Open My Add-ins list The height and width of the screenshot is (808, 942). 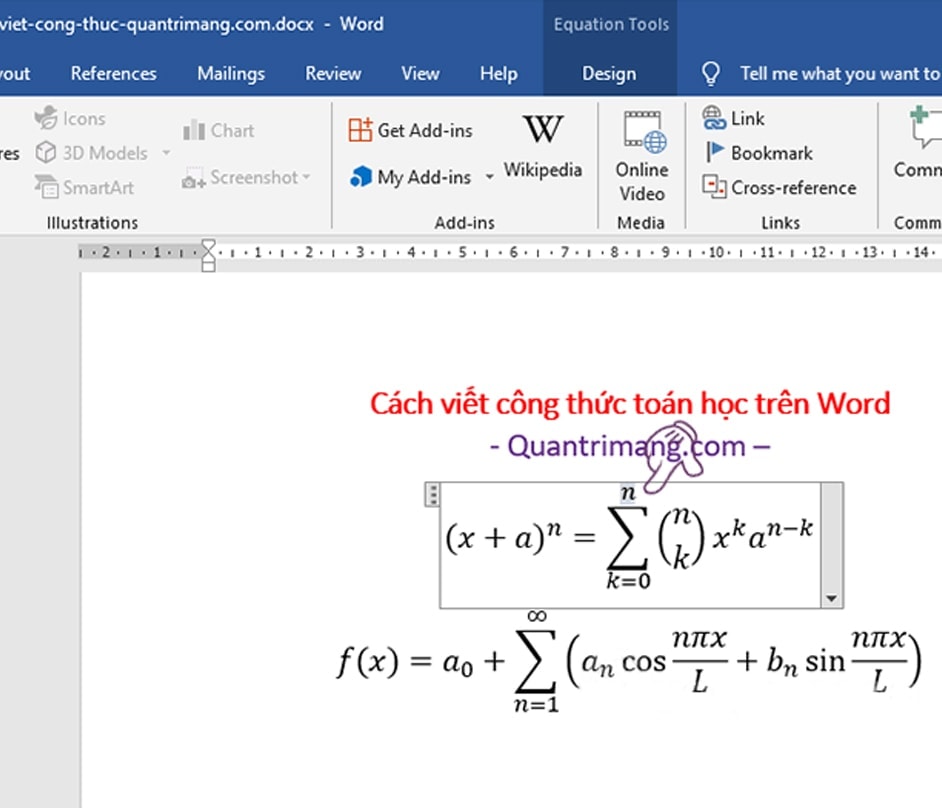coord(410,177)
